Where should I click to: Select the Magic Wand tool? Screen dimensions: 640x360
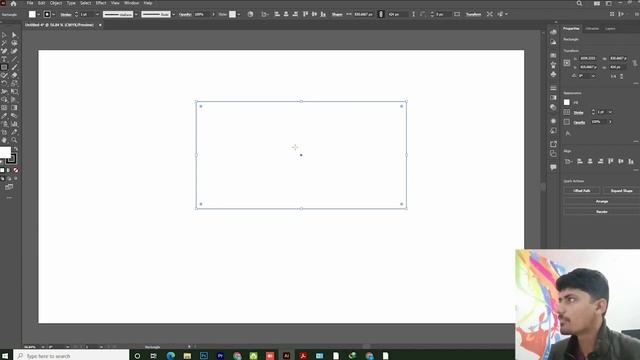(x=4, y=43)
